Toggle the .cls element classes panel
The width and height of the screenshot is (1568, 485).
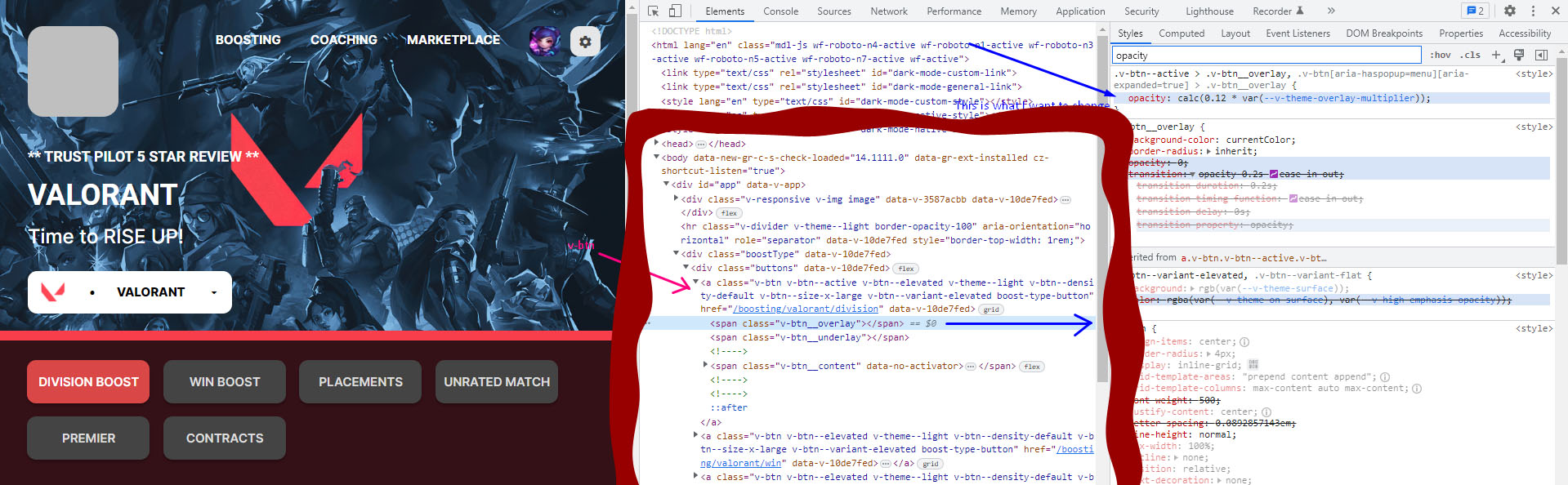point(1472,55)
